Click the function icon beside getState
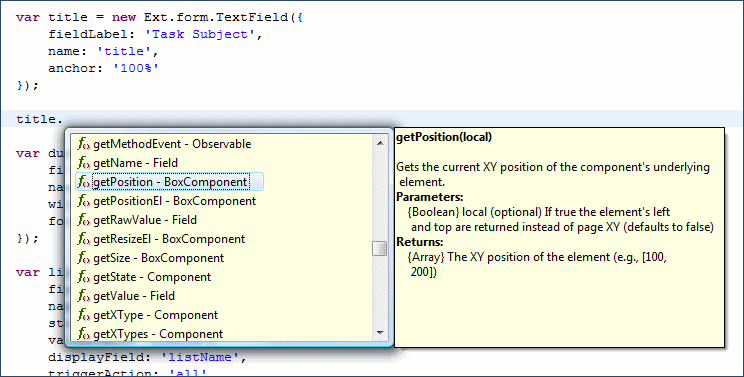744x377 pixels. coord(84,277)
